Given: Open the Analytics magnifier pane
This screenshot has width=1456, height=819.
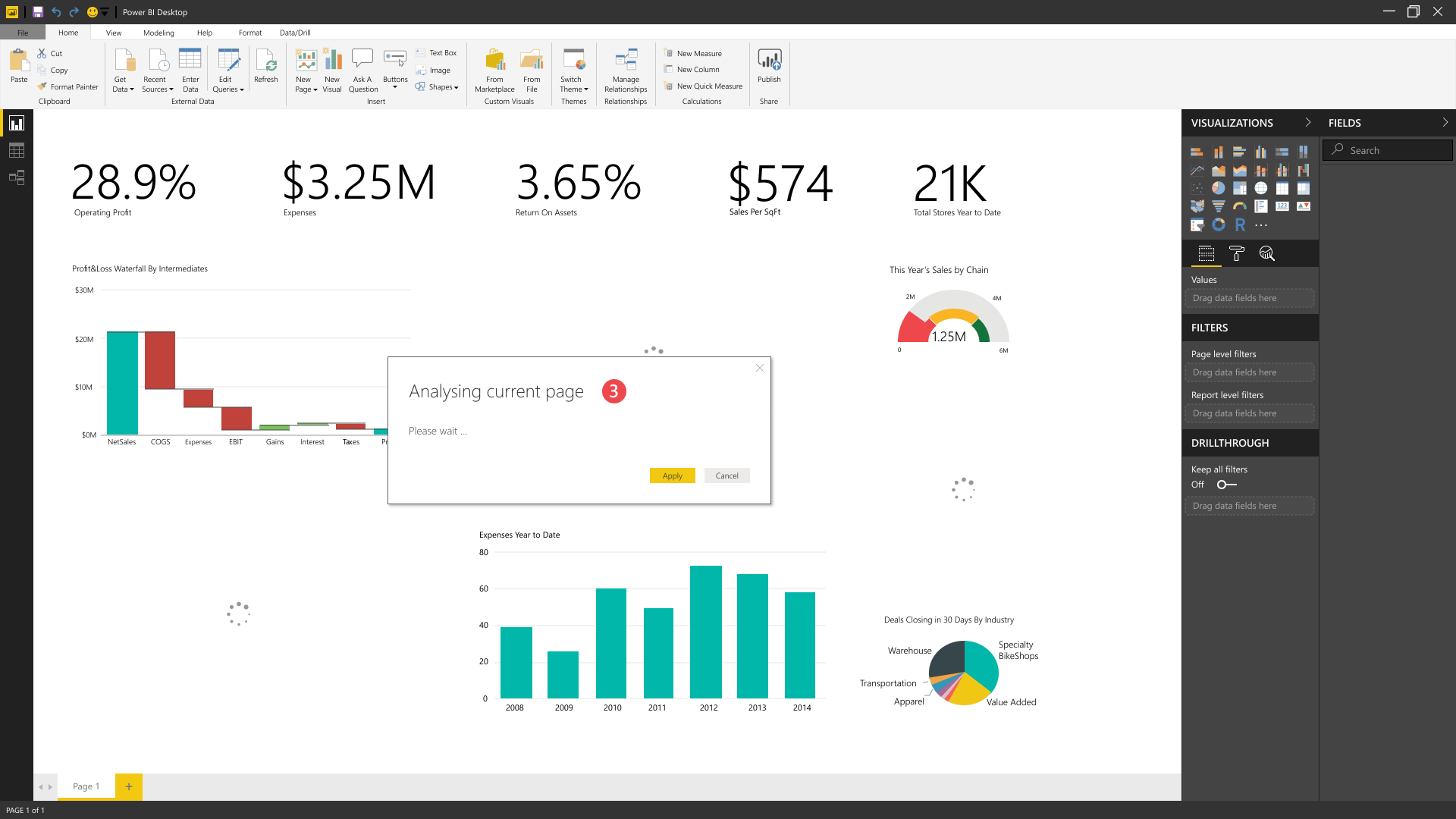Looking at the screenshot, I should (x=1266, y=254).
